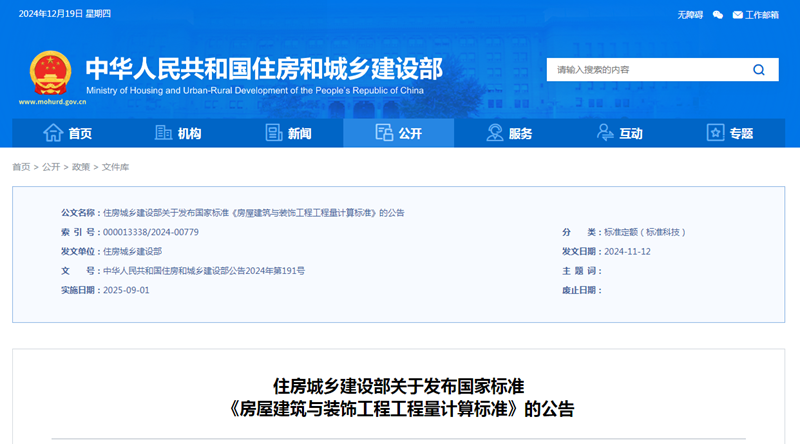Click the 服务 navigation item

pyautogui.click(x=508, y=133)
